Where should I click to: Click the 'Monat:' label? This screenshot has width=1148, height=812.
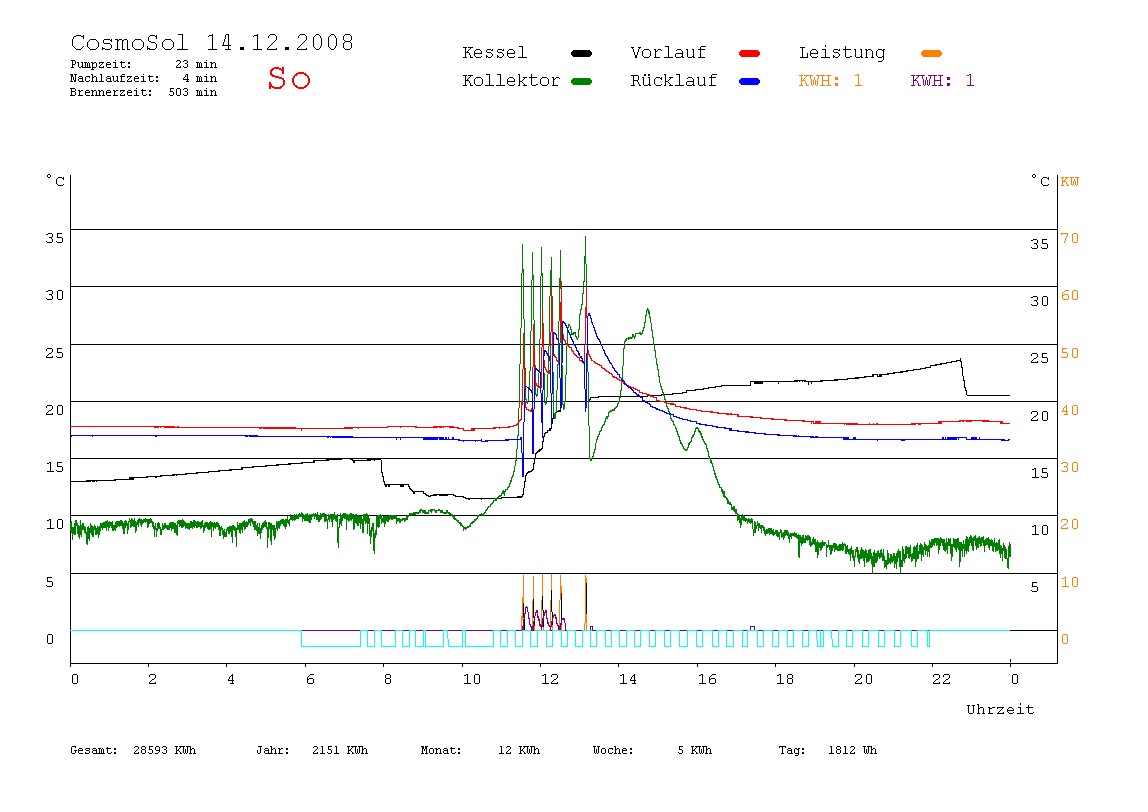(x=441, y=750)
